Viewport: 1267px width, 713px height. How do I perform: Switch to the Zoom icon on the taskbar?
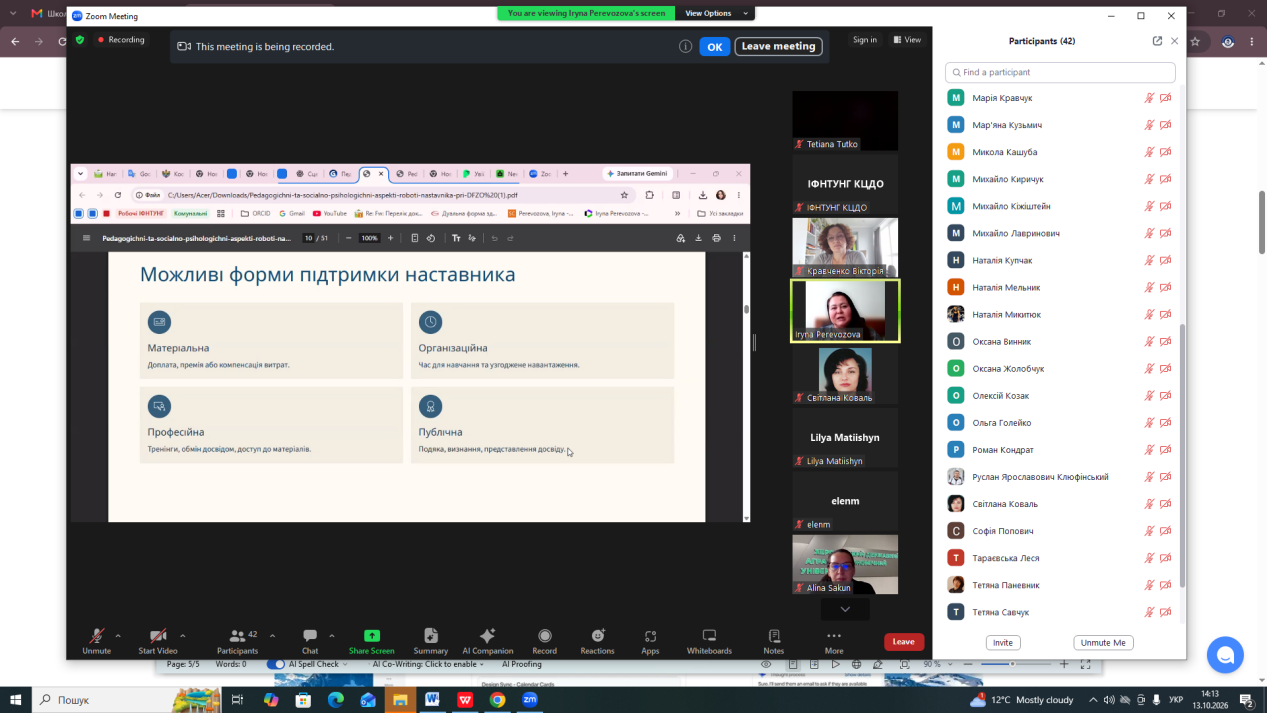pyautogui.click(x=530, y=700)
